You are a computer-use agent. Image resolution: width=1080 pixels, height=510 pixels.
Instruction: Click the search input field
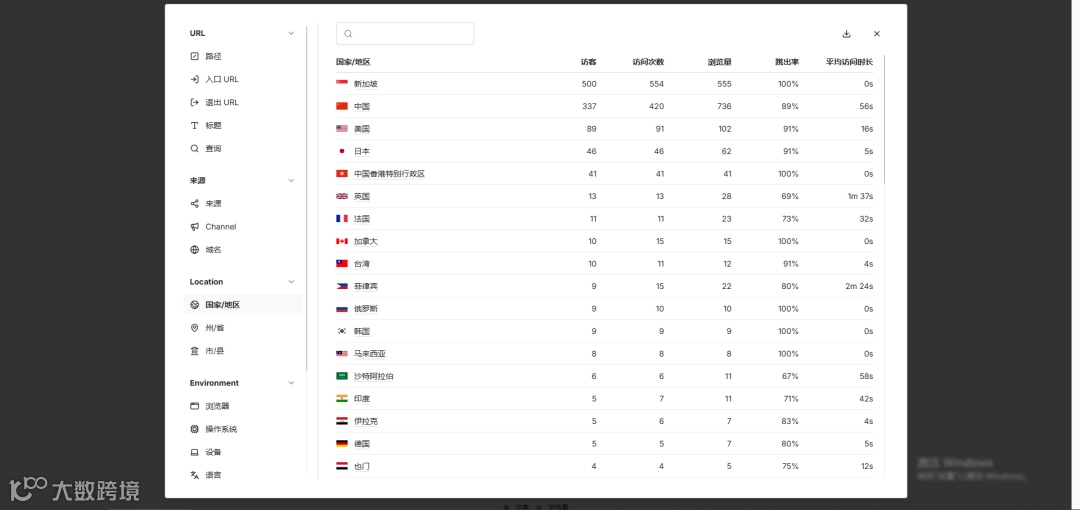coord(405,34)
